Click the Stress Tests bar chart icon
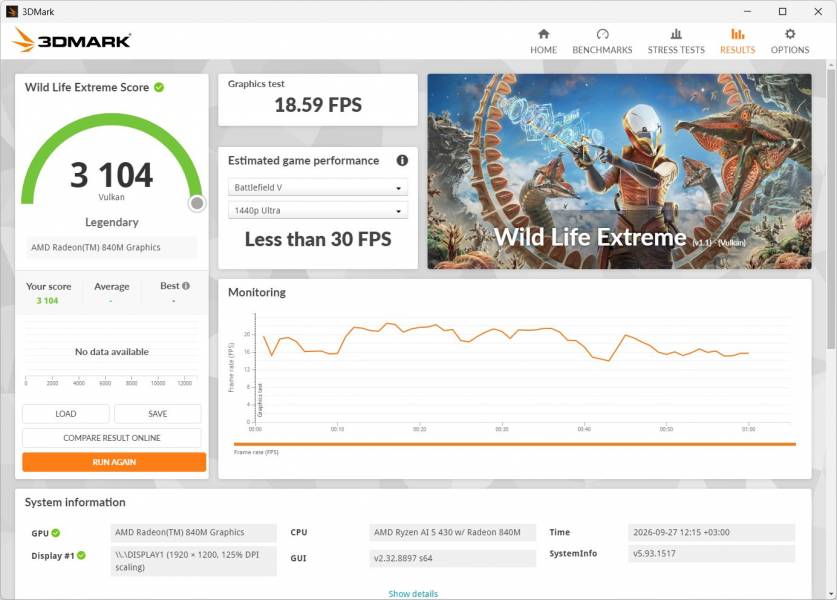The height and width of the screenshot is (600, 837). pyautogui.click(x=676, y=34)
